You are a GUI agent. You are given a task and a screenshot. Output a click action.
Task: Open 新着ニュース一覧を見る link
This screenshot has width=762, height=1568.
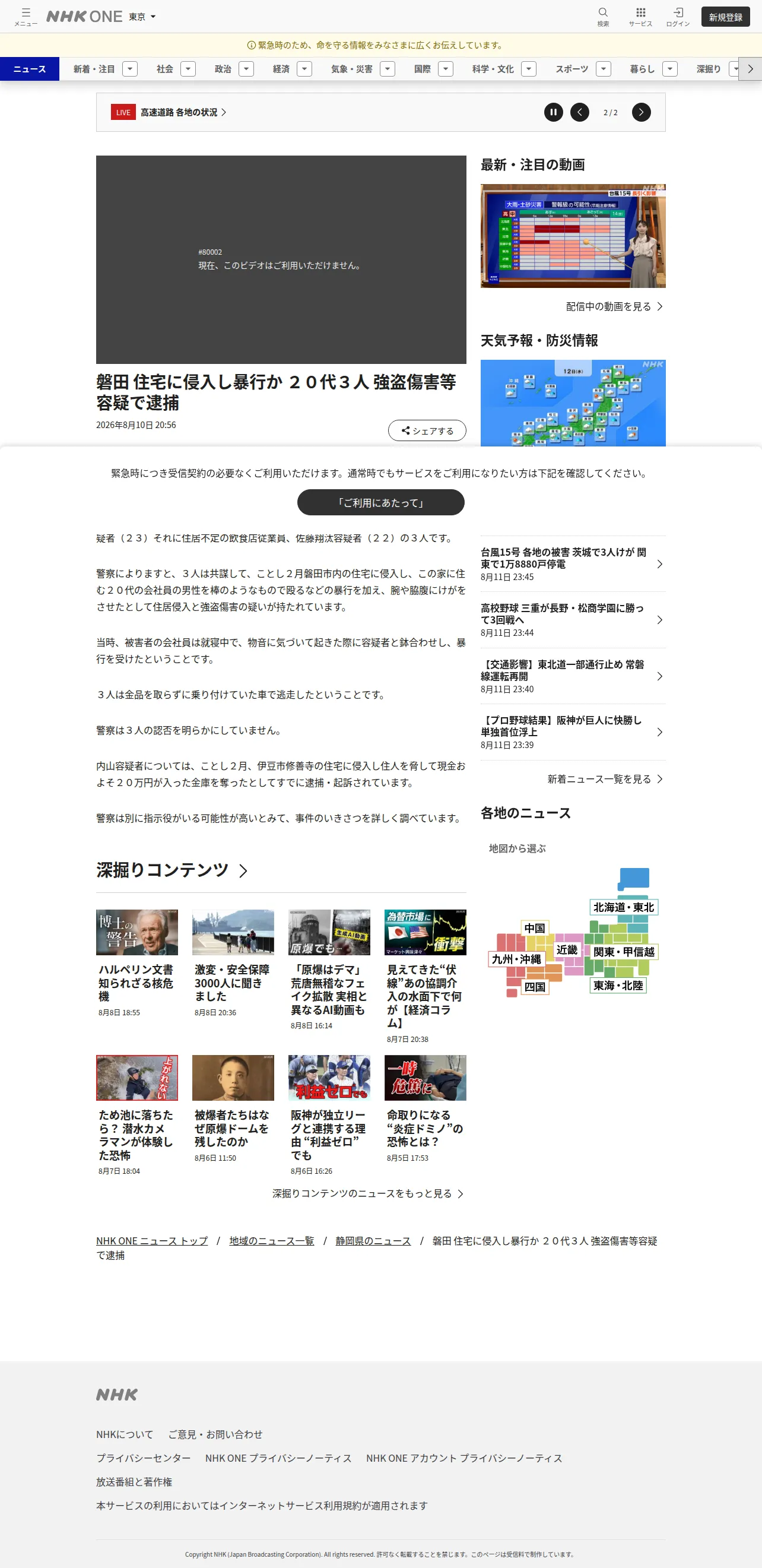(x=605, y=779)
